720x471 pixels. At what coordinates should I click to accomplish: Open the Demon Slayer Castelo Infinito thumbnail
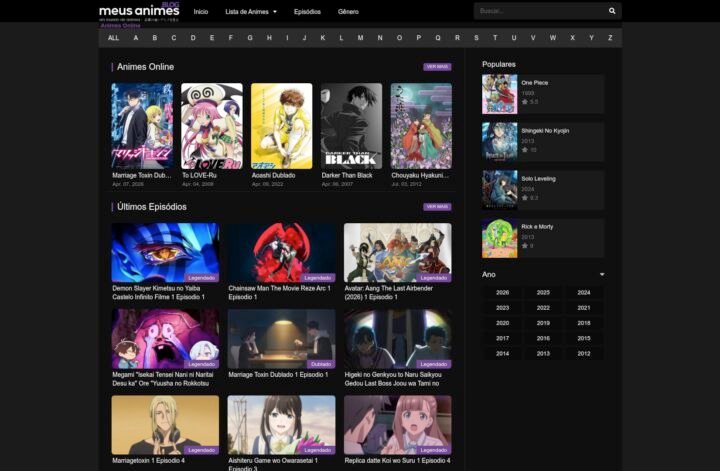tap(165, 253)
